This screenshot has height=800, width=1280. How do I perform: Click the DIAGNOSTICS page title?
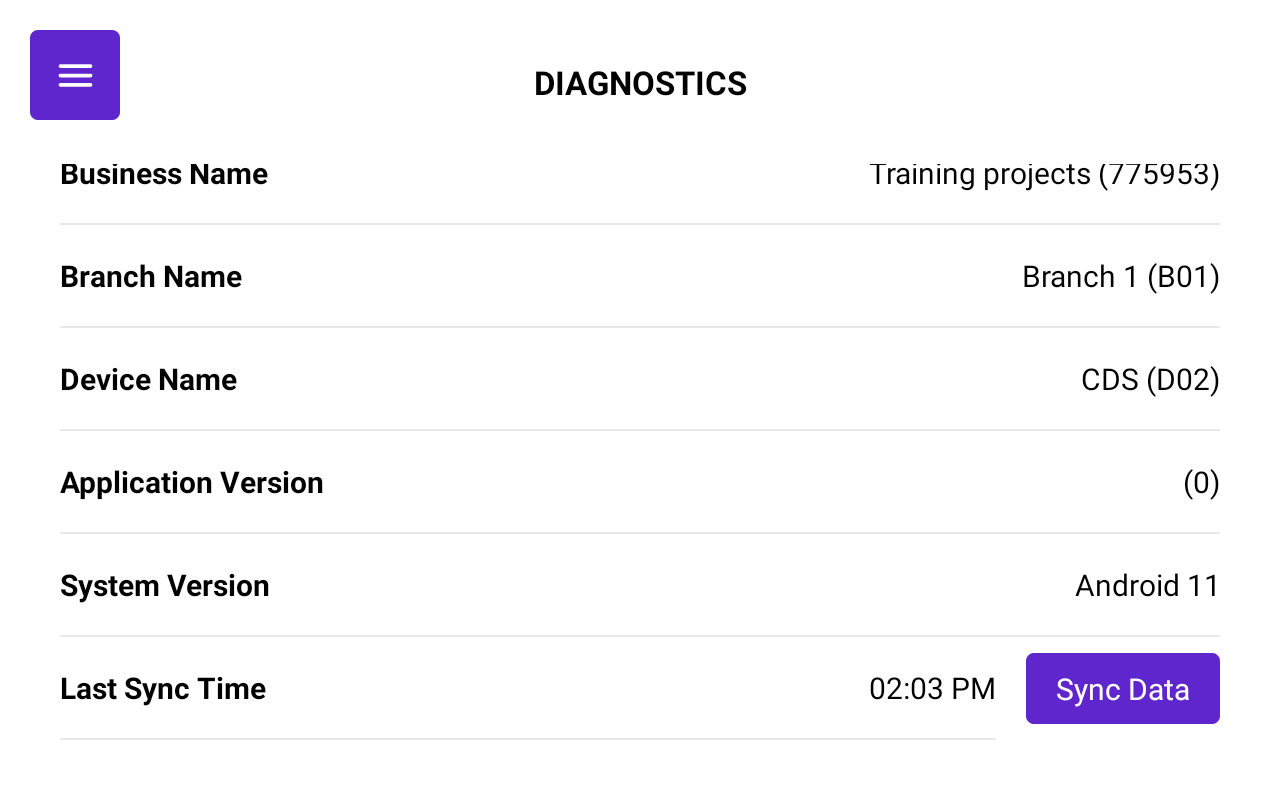(x=640, y=84)
